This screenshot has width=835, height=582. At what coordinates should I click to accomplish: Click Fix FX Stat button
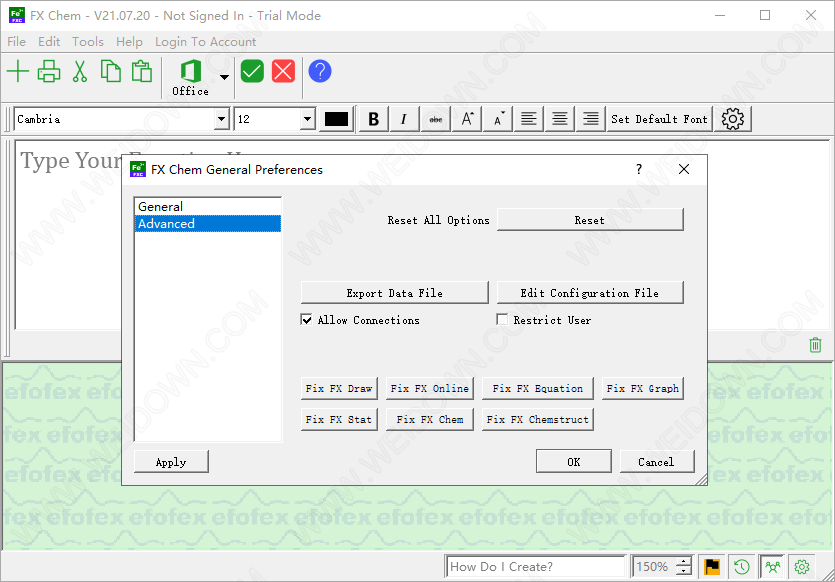point(339,420)
